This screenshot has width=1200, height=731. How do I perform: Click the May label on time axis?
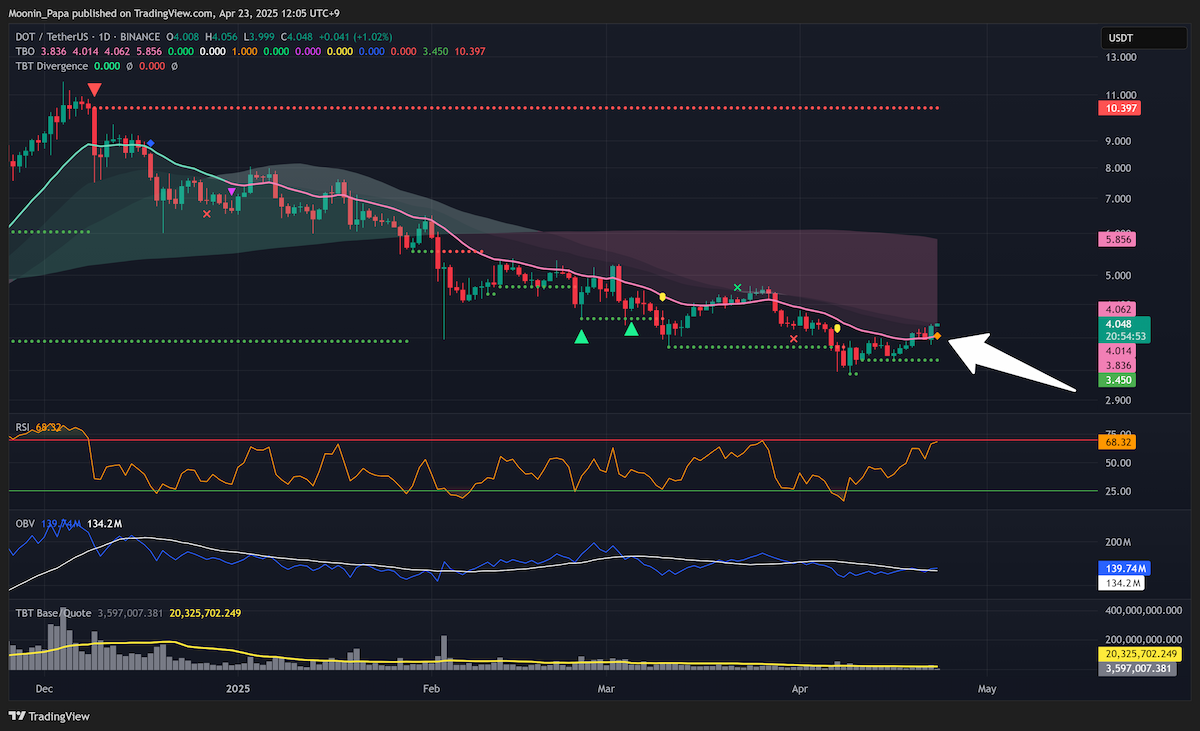tap(987, 689)
